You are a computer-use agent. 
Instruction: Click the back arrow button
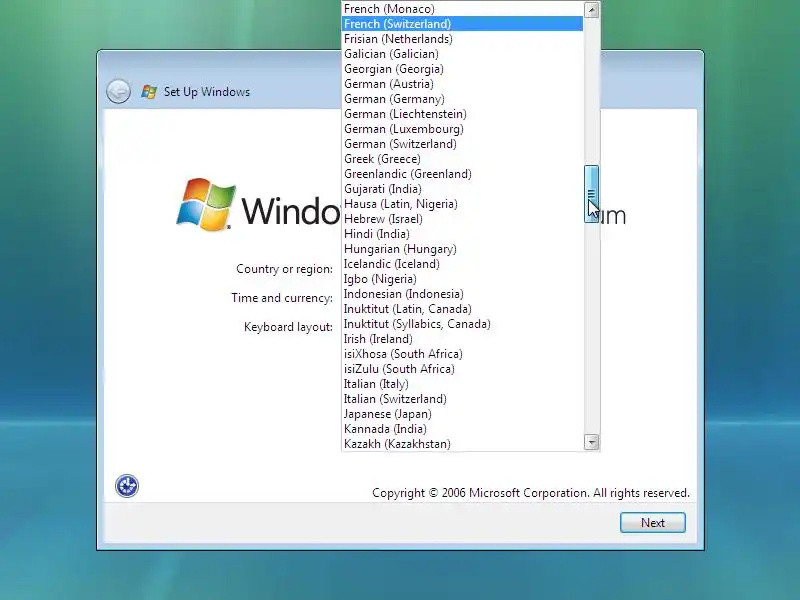118,92
